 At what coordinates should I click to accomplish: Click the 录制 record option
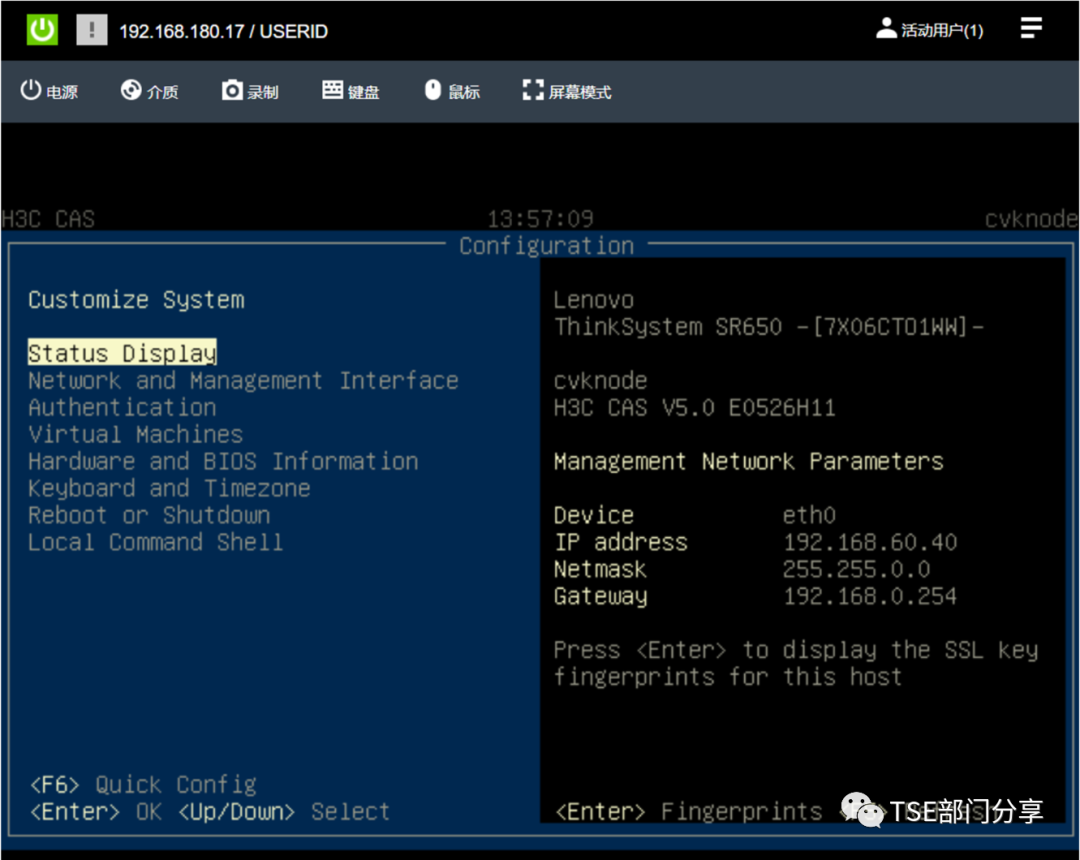click(250, 91)
